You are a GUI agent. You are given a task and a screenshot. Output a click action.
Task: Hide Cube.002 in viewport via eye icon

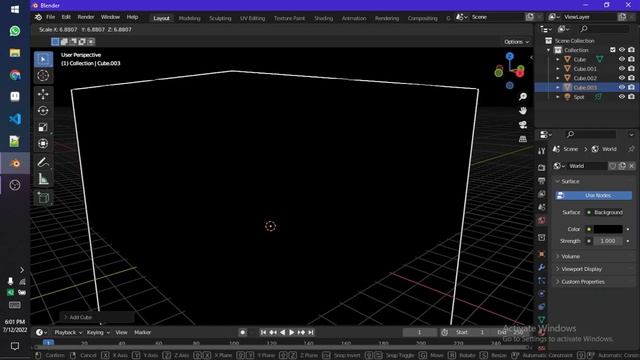622,78
